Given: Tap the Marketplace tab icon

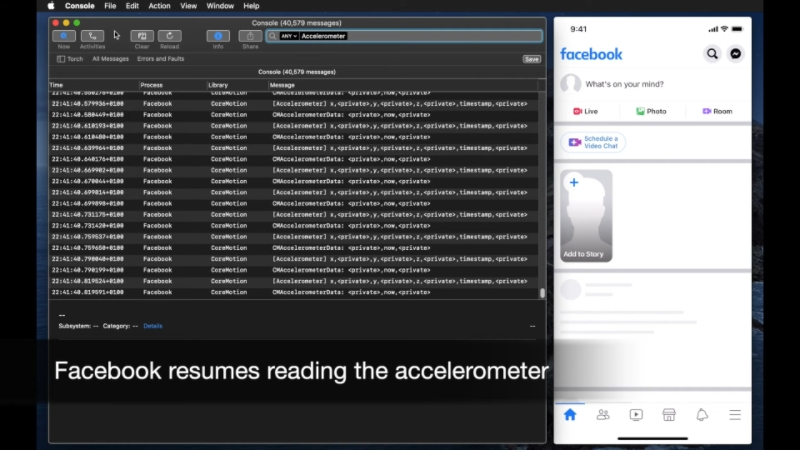Looking at the screenshot, I should pyautogui.click(x=669, y=415).
